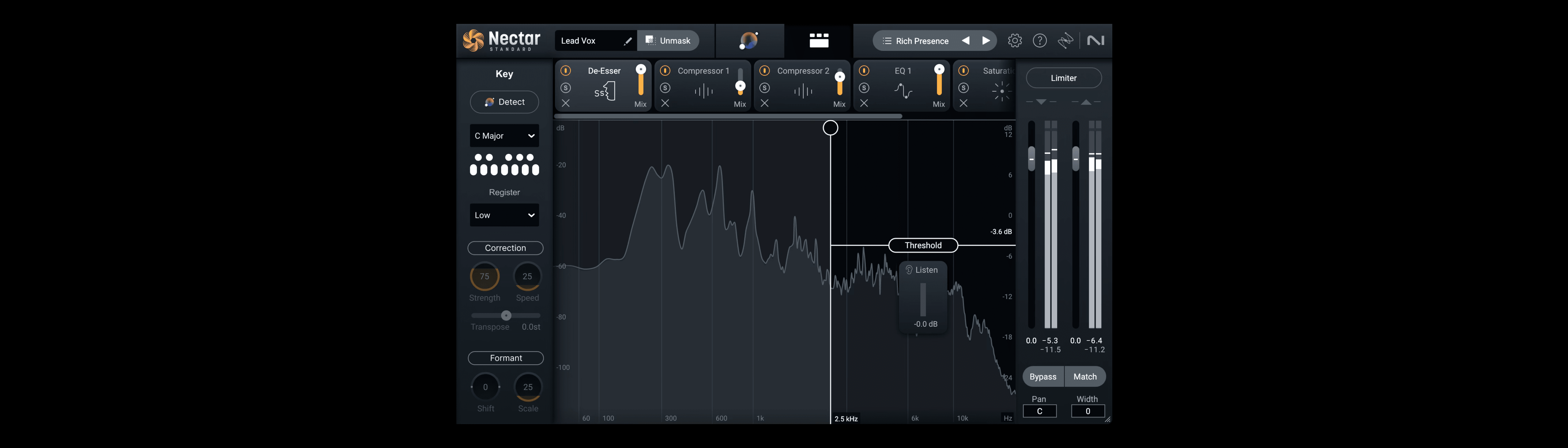Solo the EQ 1 module
The image size is (1568, 448).
[864, 88]
